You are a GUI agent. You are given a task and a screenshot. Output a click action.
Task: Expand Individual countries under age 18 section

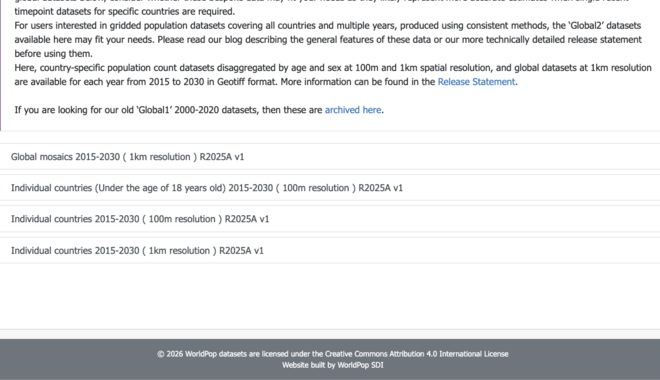tap(330, 188)
